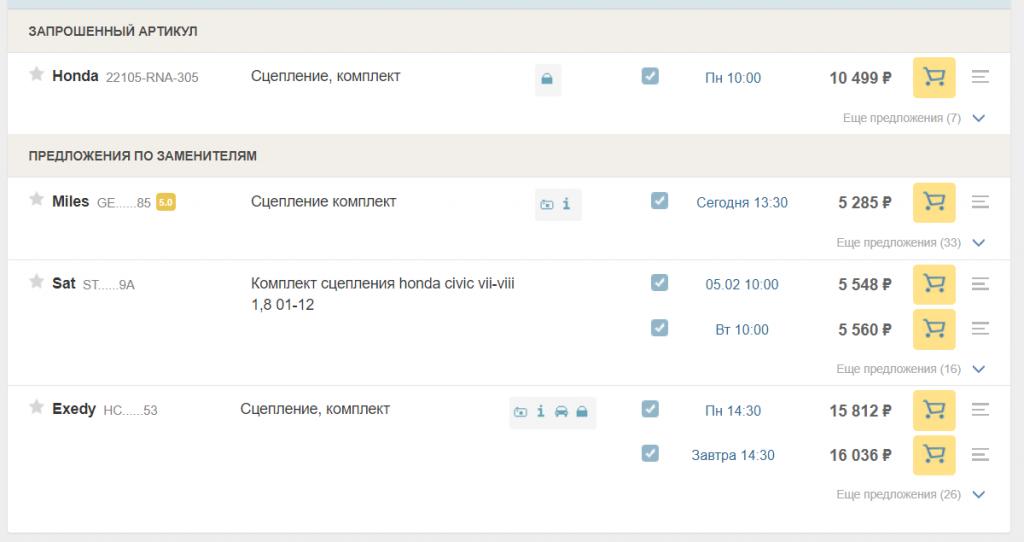Click the 5.0 rating badge next to Miles

[166, 202]
